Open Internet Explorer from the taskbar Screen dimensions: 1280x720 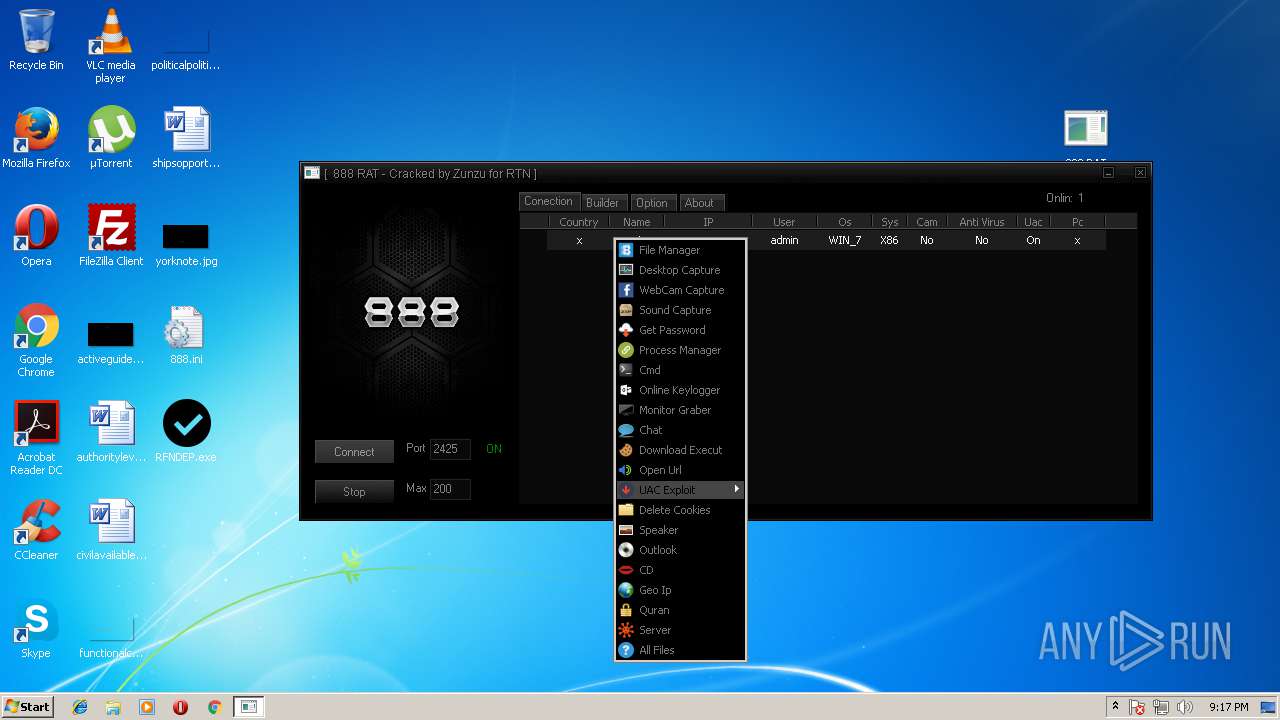80,707
